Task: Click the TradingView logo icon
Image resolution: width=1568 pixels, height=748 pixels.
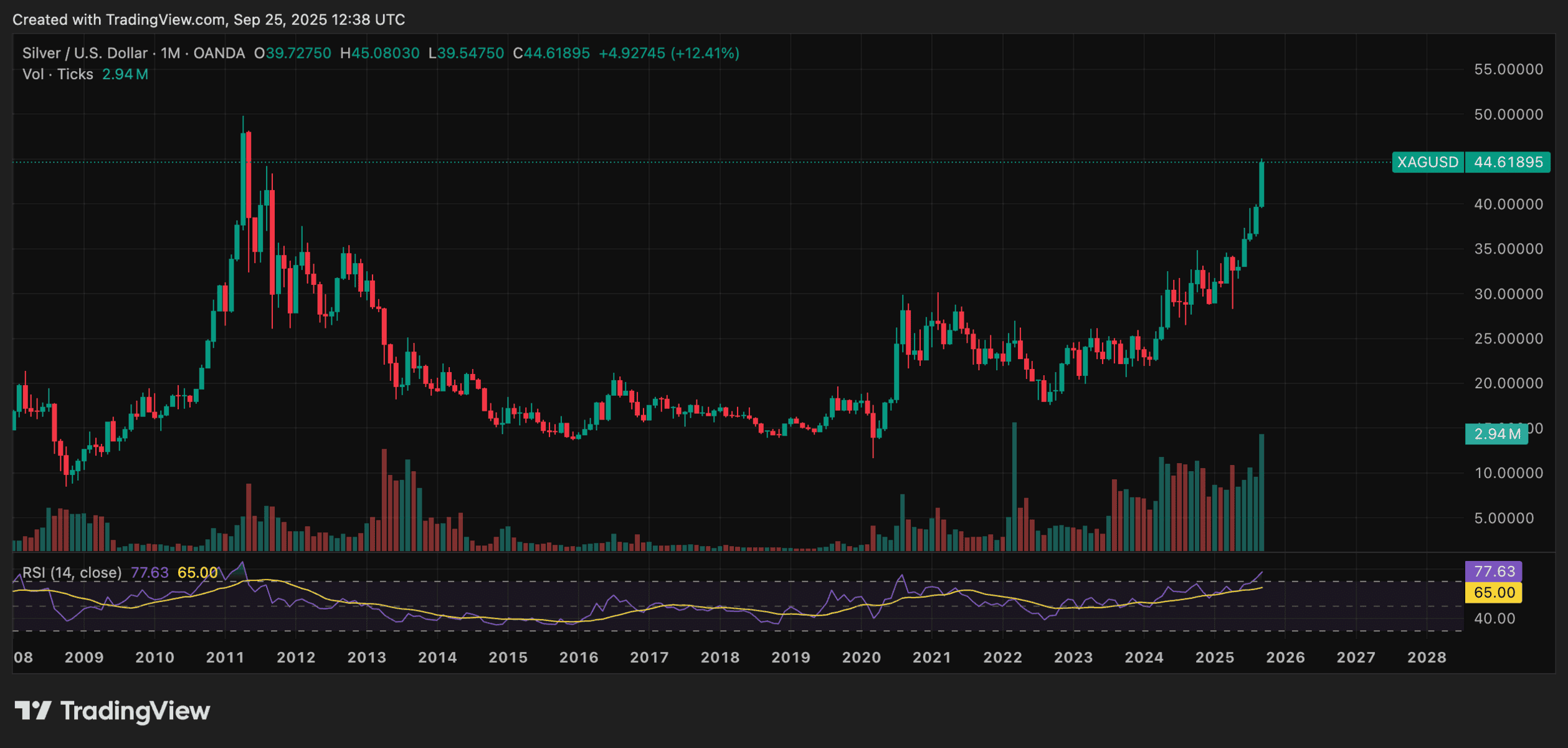Action: (x=32, y=711)
